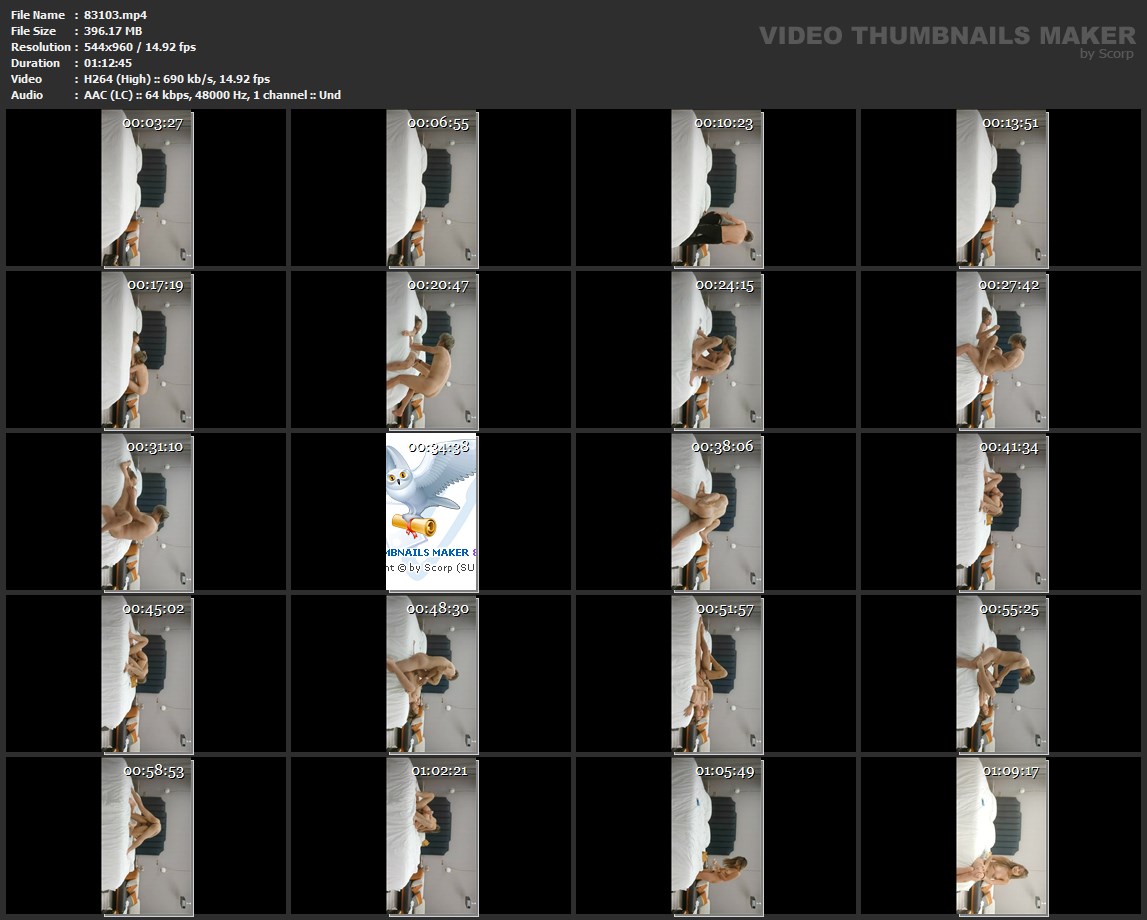Click the File Size value 396.17 MB
Screen dimensions: 1147x920
(113, 31)
